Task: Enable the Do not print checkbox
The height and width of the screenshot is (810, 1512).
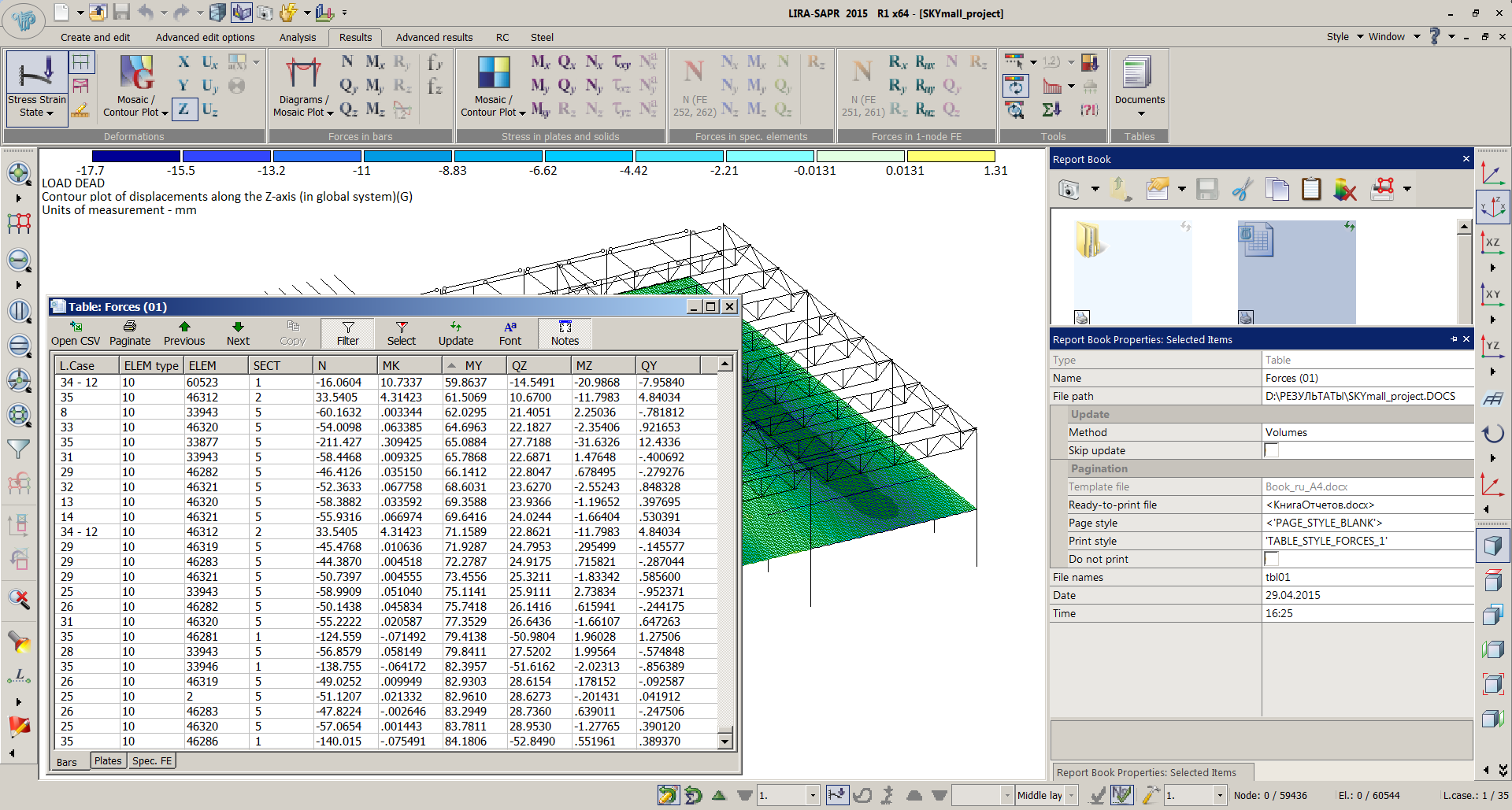Action: pyautogui.click(x=1271, y=559)
